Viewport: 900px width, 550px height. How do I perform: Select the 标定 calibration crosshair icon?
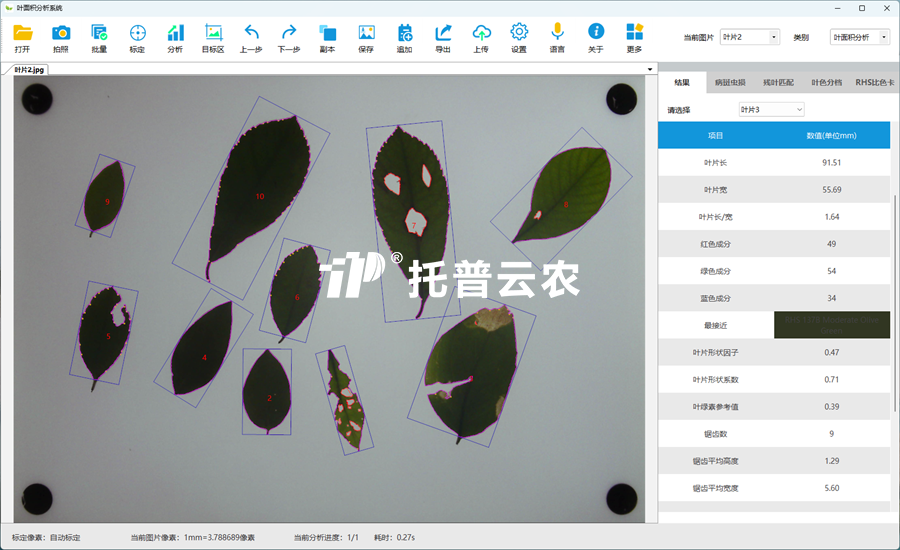coord(137,38)
